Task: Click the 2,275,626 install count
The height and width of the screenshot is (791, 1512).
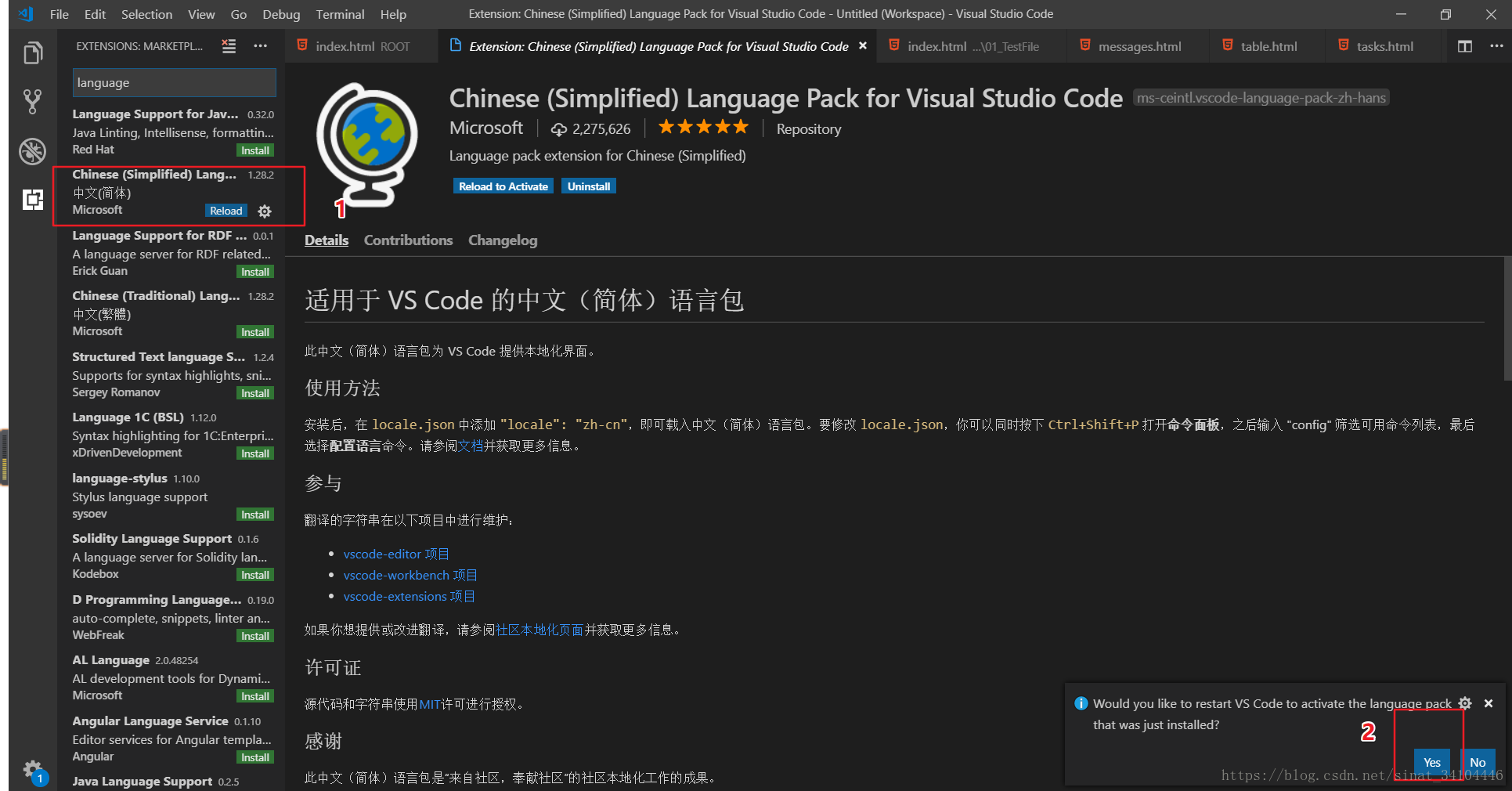Action: pos(591,129)
